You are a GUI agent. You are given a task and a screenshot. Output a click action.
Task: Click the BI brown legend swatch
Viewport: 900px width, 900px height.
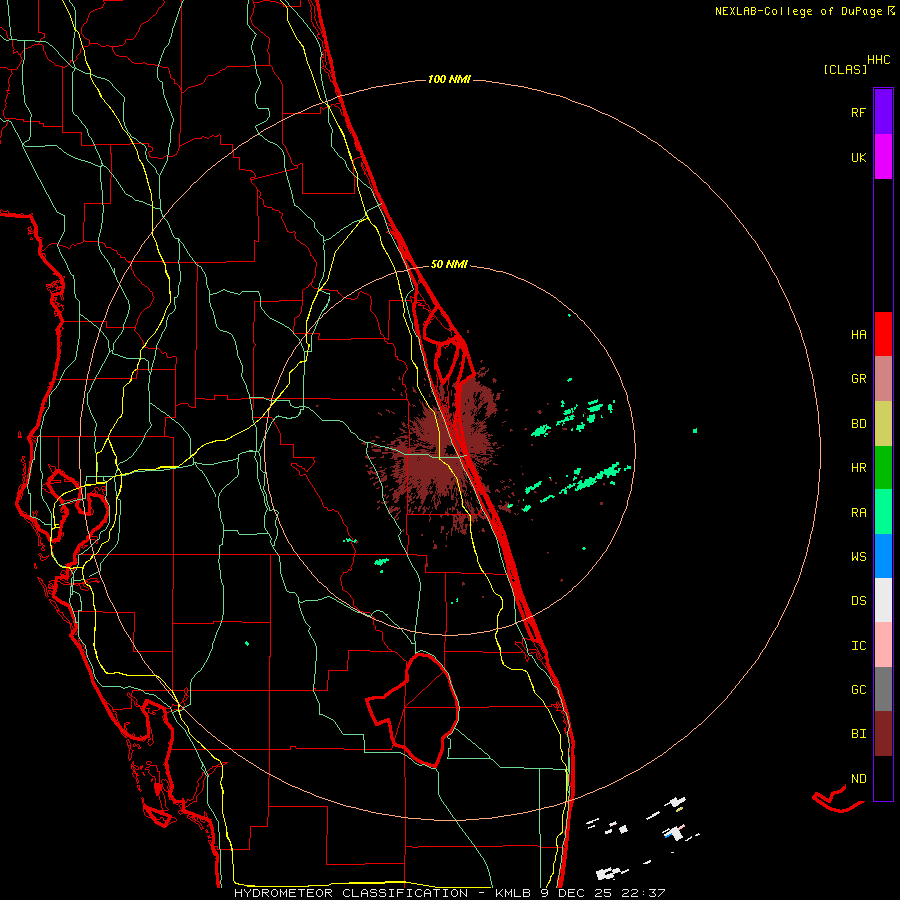click(883, 734)
